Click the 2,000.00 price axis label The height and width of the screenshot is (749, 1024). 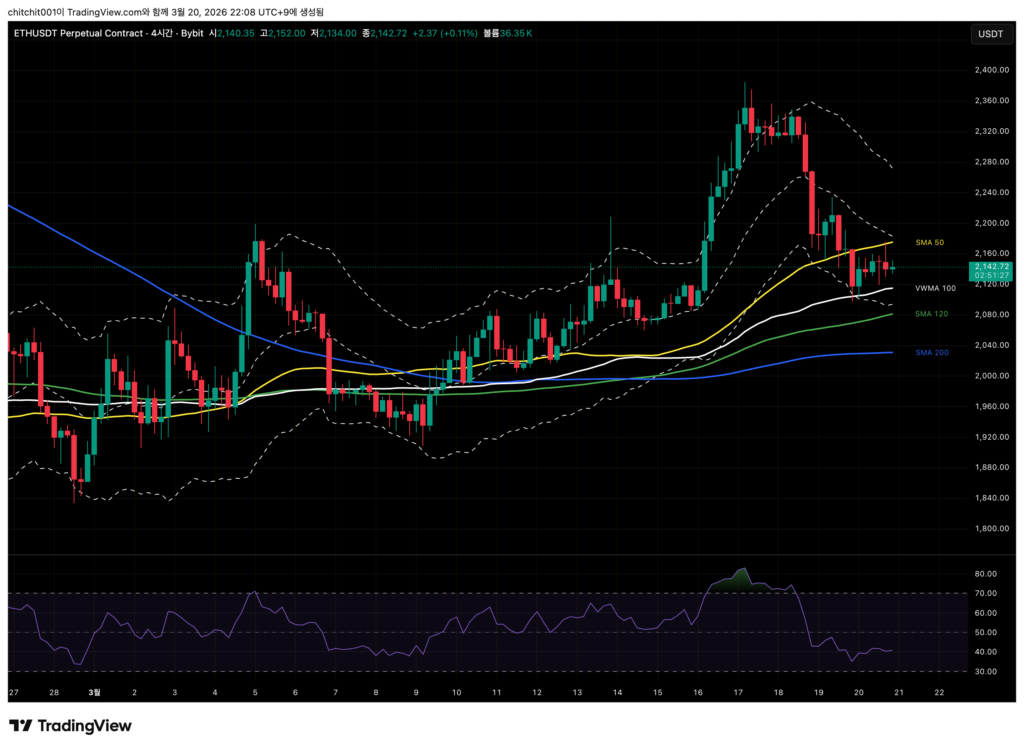tap(989, 376)
